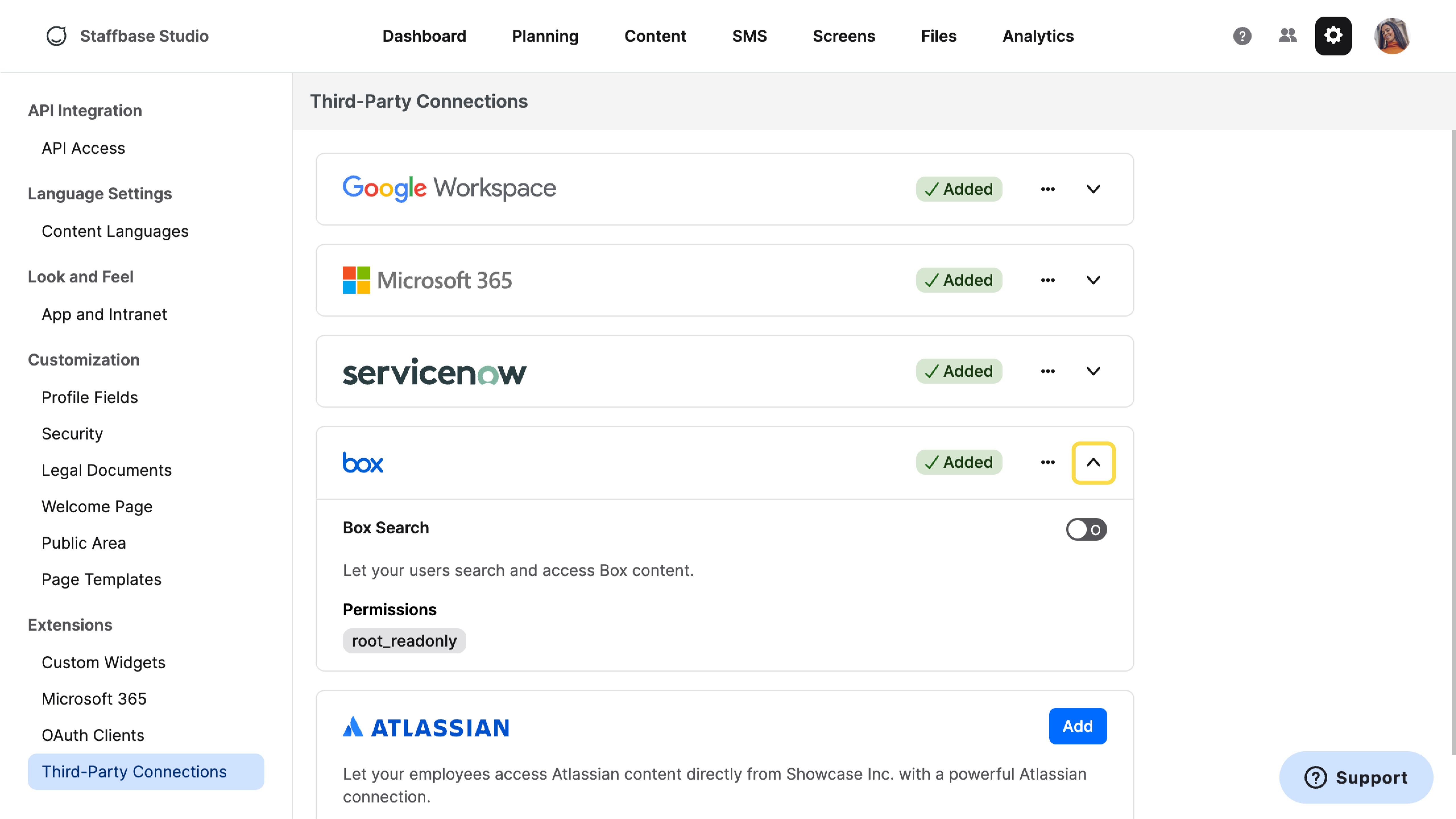Image resolution: width=1456 pixels, height=819 pixels.
Task: Open OAuth Clients settings
Action: pyautogui.click(x=93, y=735)
